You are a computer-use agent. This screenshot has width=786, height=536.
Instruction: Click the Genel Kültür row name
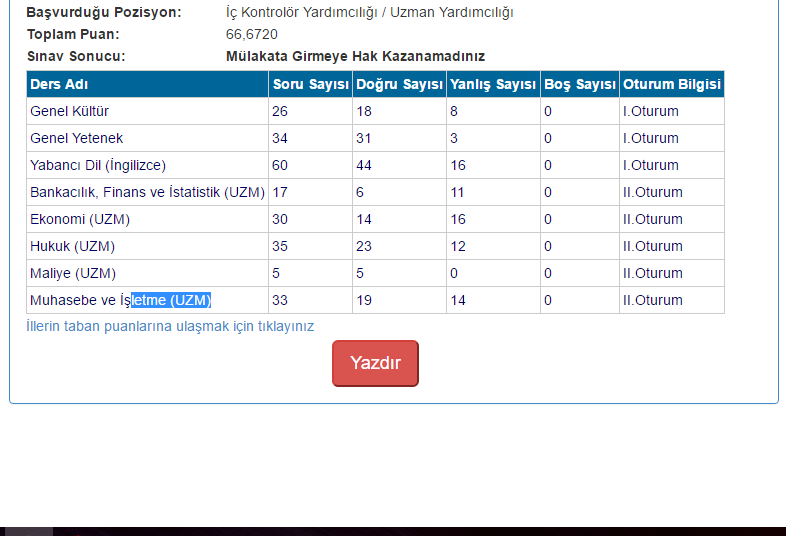pos(70,111)
